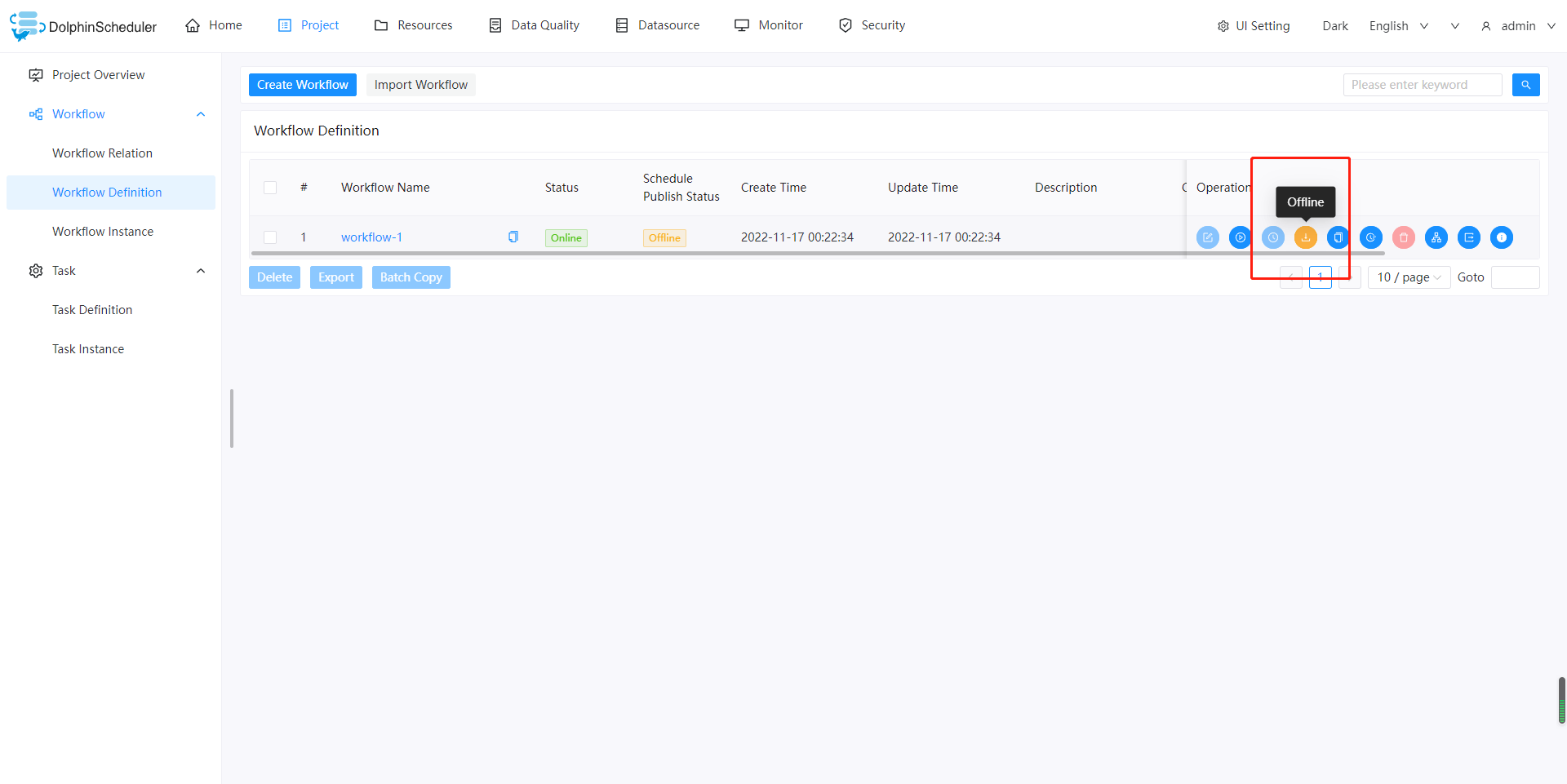Open the Data Quality menu
1567x784 pixels.
534,25
